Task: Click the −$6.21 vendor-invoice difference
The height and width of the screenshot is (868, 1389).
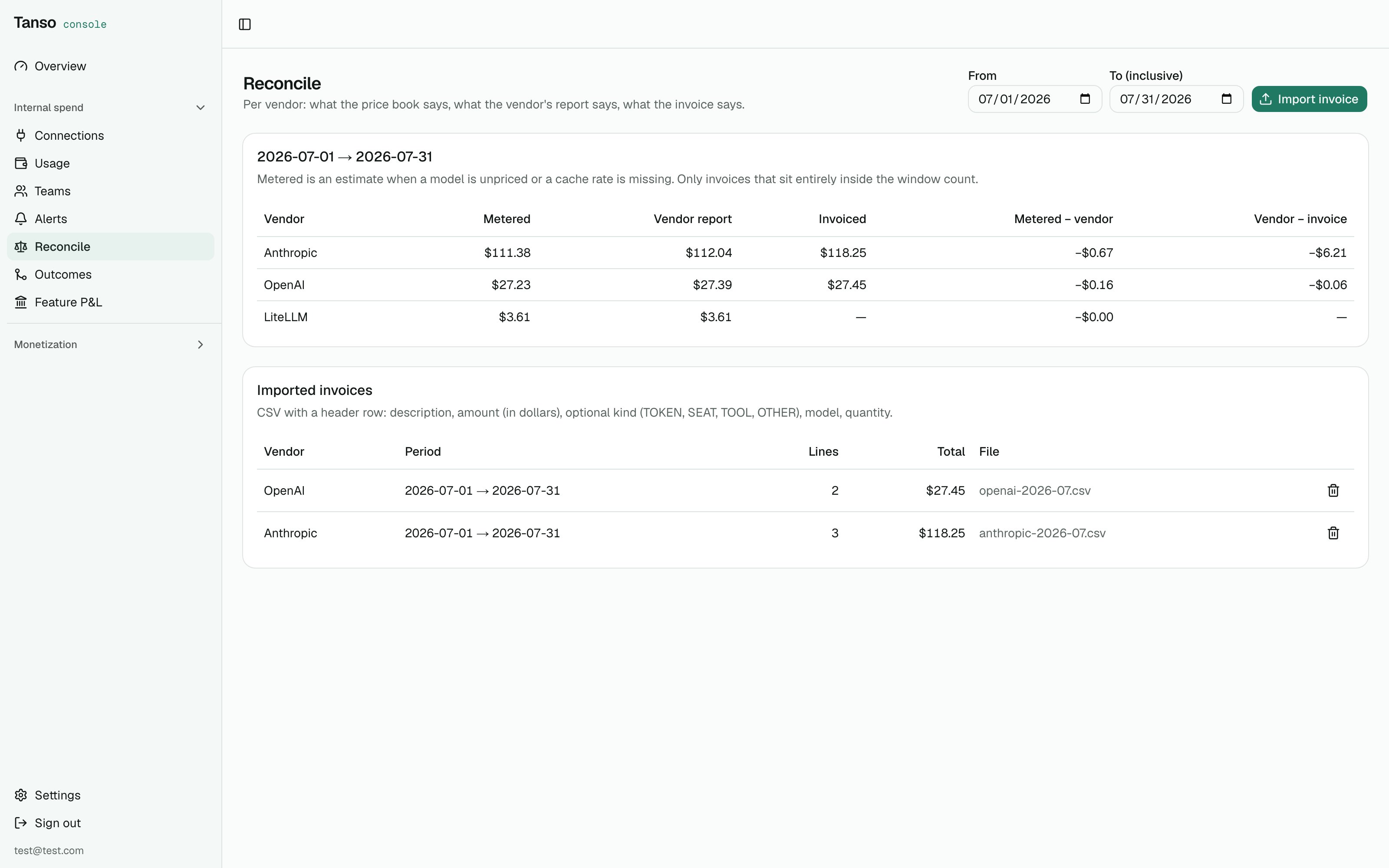Action: 1327,253
